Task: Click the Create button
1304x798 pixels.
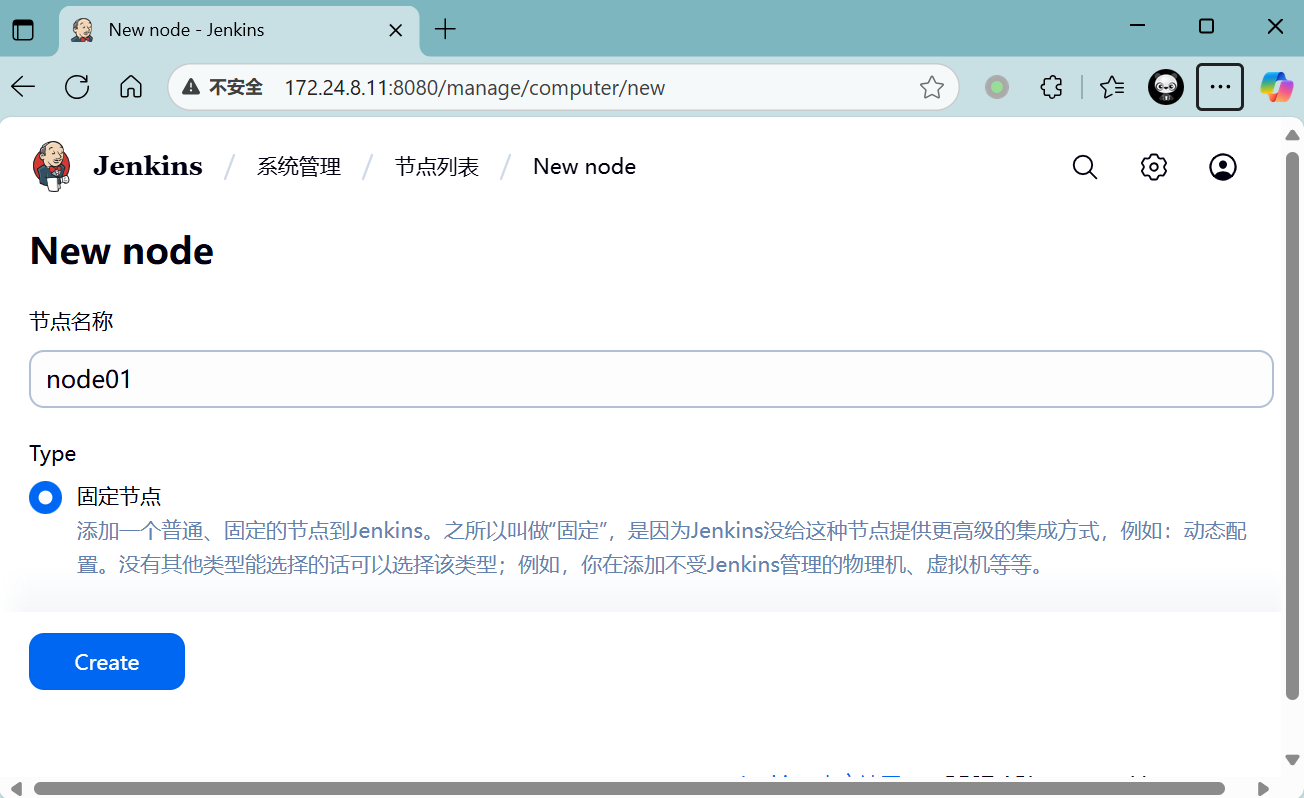Action: click(x=107, y=662)
